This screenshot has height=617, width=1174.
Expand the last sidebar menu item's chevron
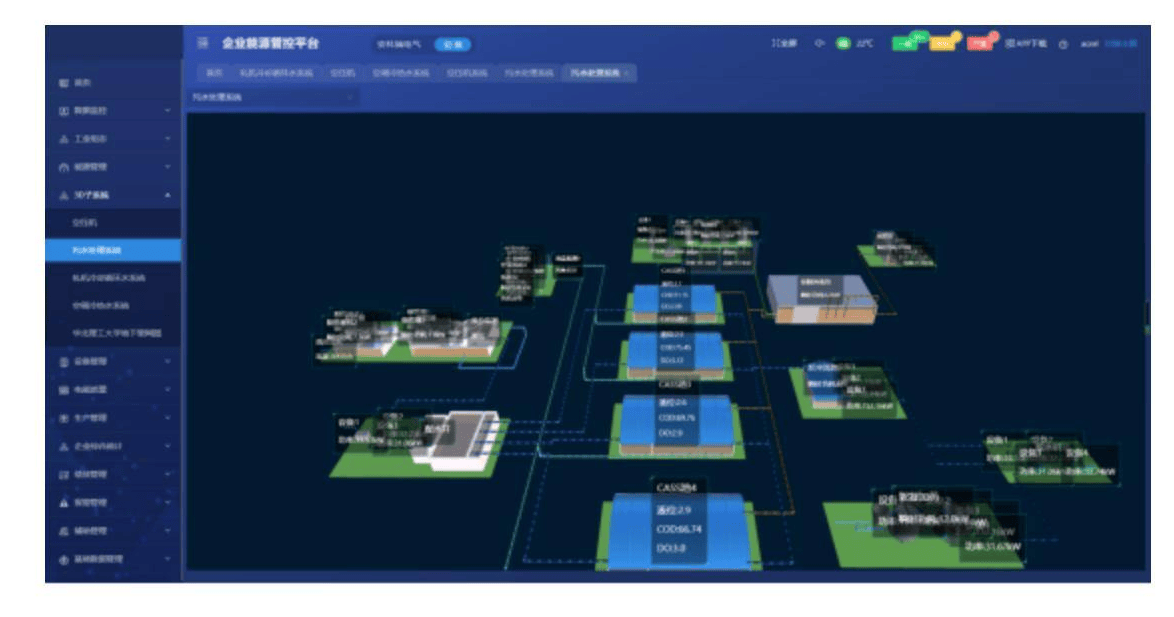coord(167,559)
